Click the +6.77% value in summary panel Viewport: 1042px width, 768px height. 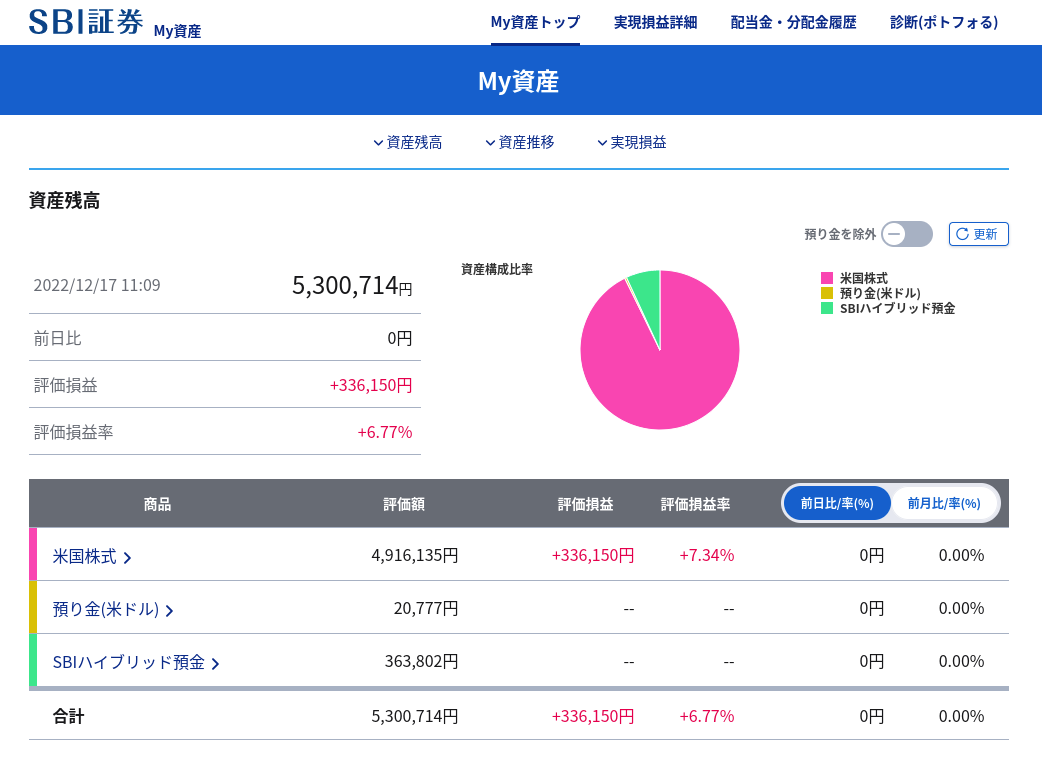(385, 432)
